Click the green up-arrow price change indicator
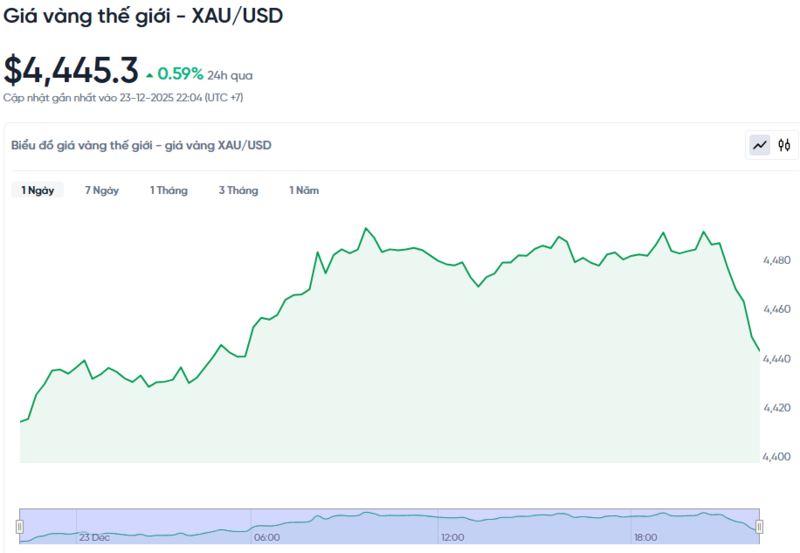800x553 pixels. pos(150,75)
